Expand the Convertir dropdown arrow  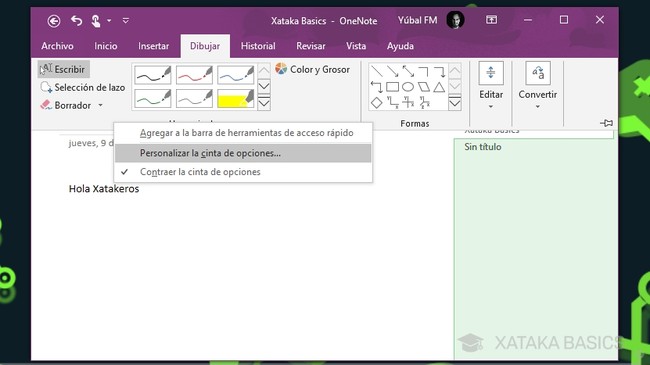pyautogui.click(x=538, y=107)
